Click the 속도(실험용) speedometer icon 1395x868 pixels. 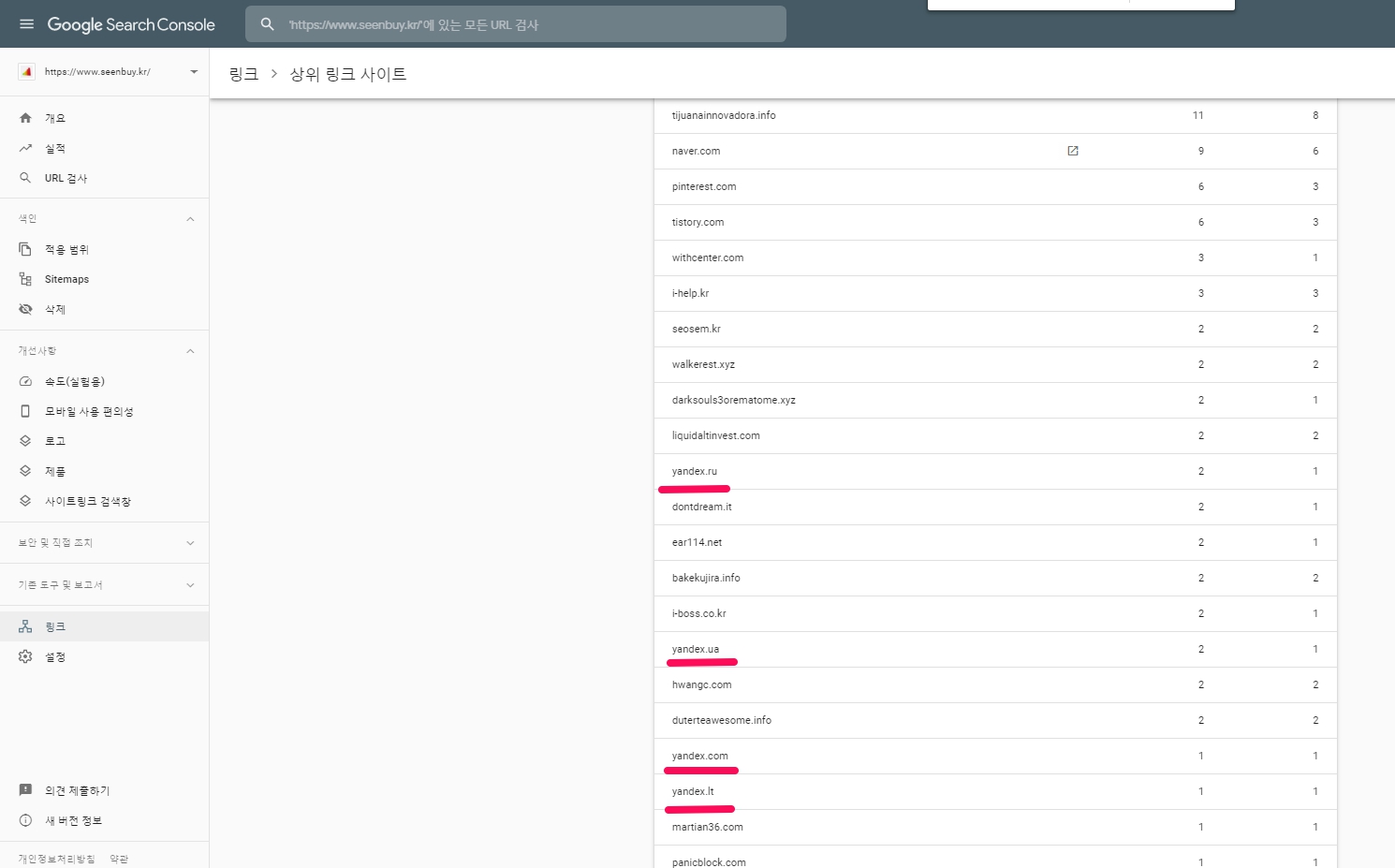click(x=26, y=381)
